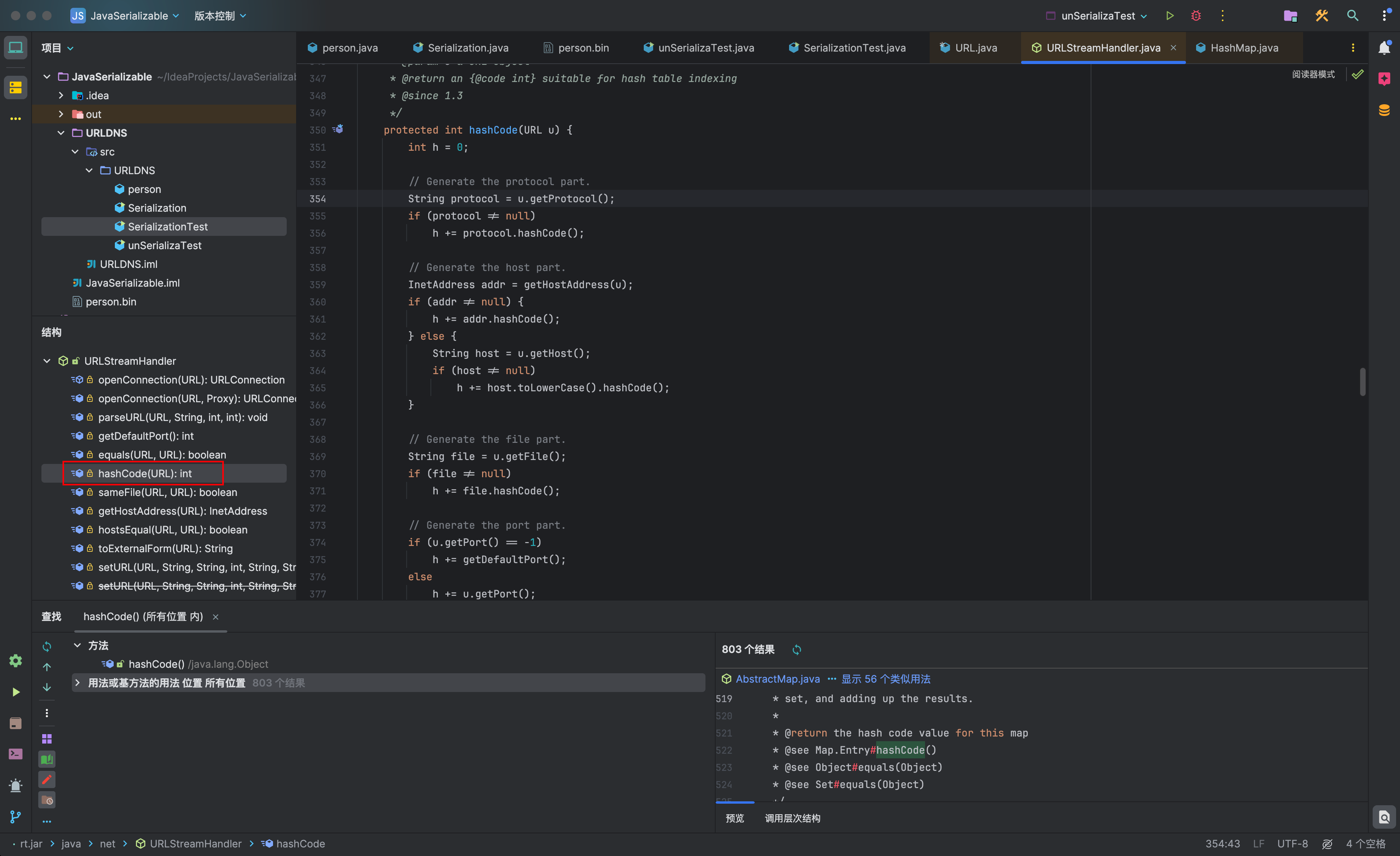Click 显示 56 个类似用法 link
The height and width of the screenshot is (856, 1400).
pos(885,679)
